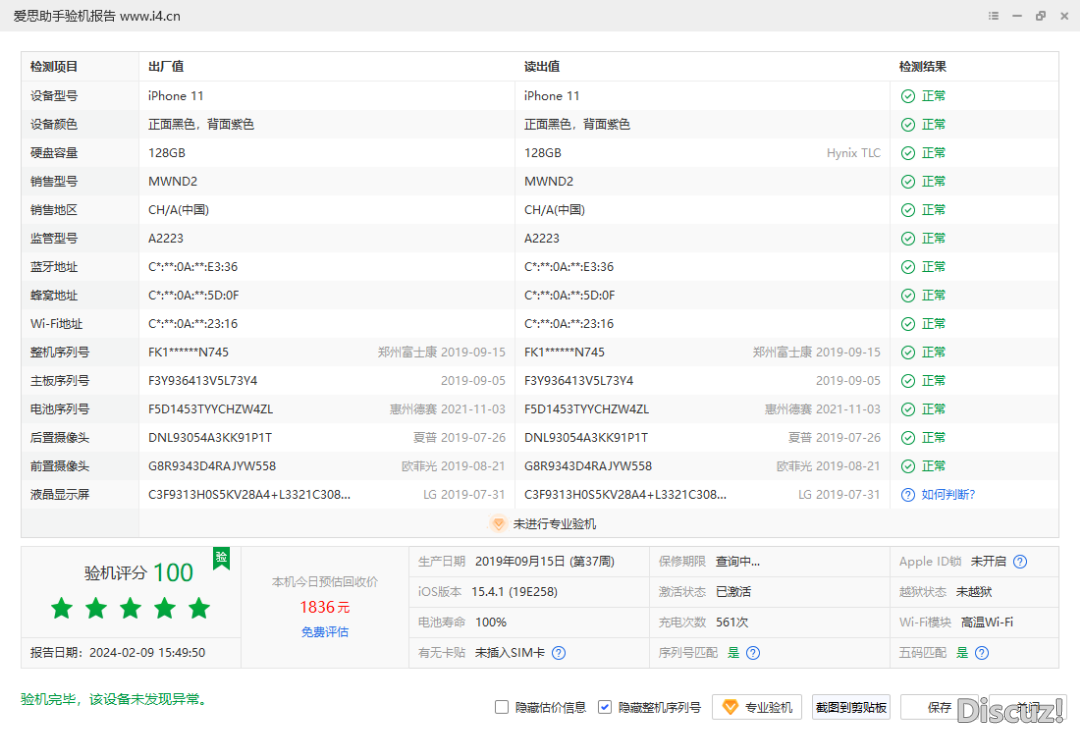The width and height of the screenshot is (1080, 735).
Task: Click the 验机完毕 status message
Action: coord(114,699)
